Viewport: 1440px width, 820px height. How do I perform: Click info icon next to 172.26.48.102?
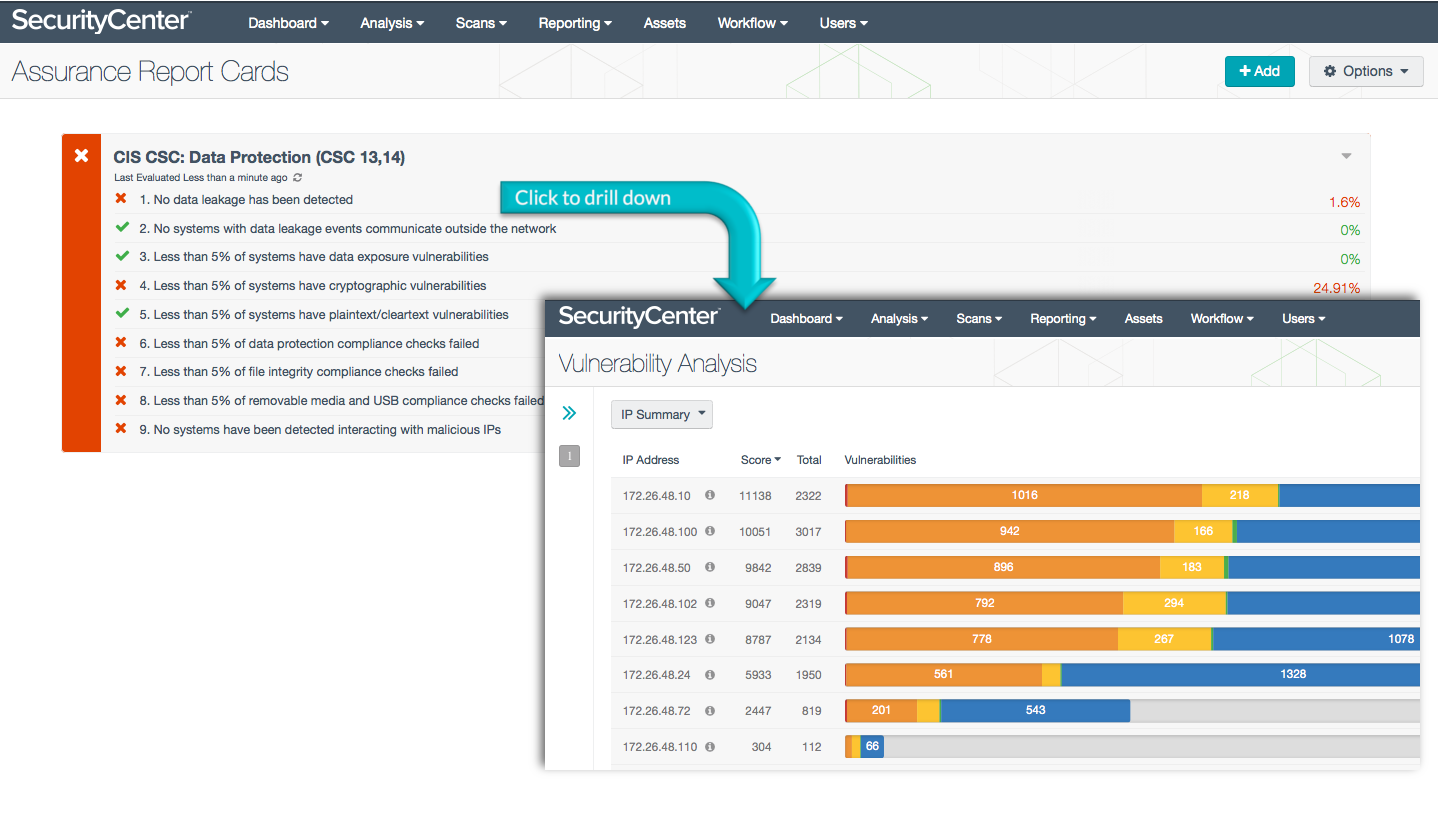tap(710, 603)
